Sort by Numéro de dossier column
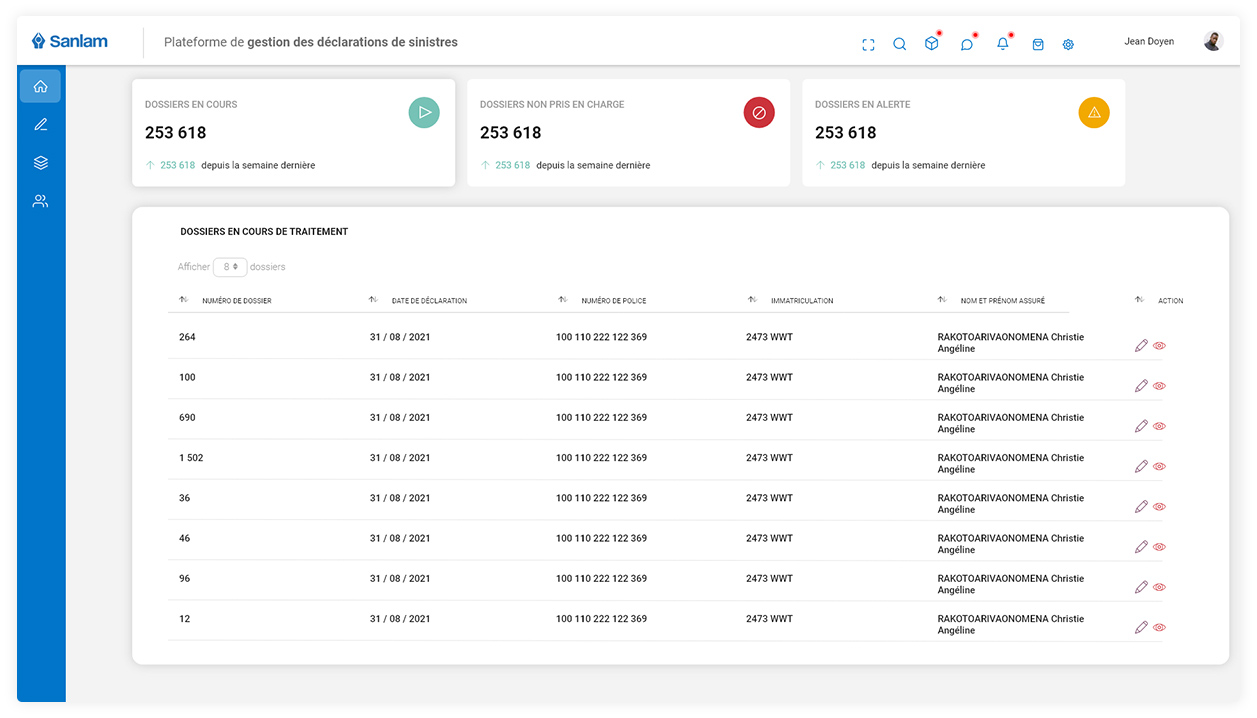The image size is (1257, 718). click(236, 300)
